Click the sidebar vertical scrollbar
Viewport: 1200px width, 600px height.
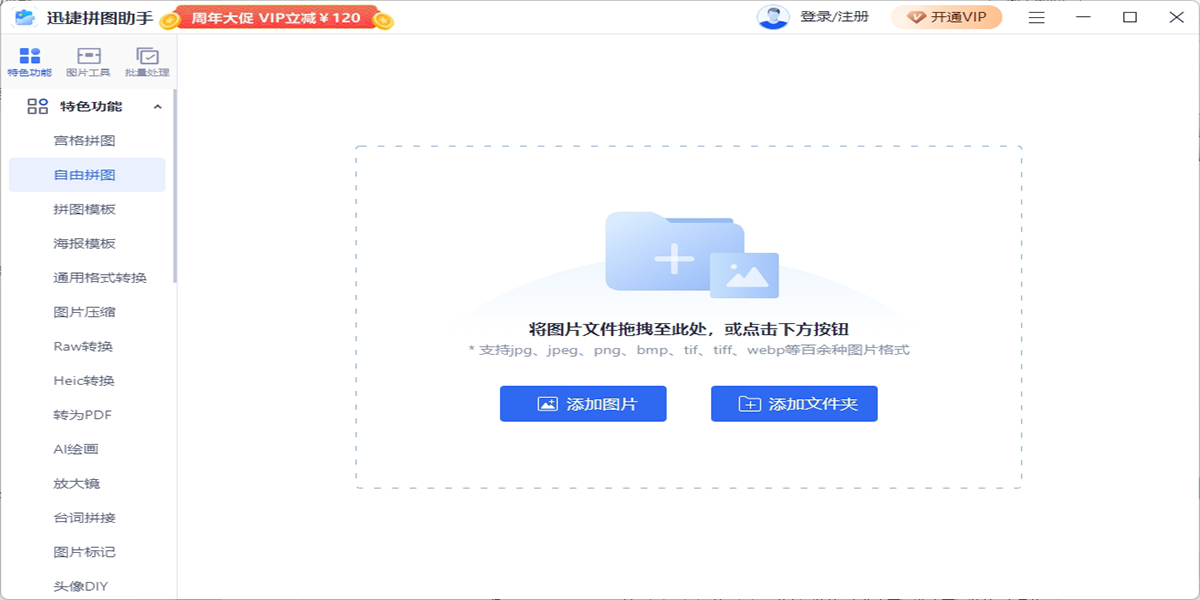point(175,185)
